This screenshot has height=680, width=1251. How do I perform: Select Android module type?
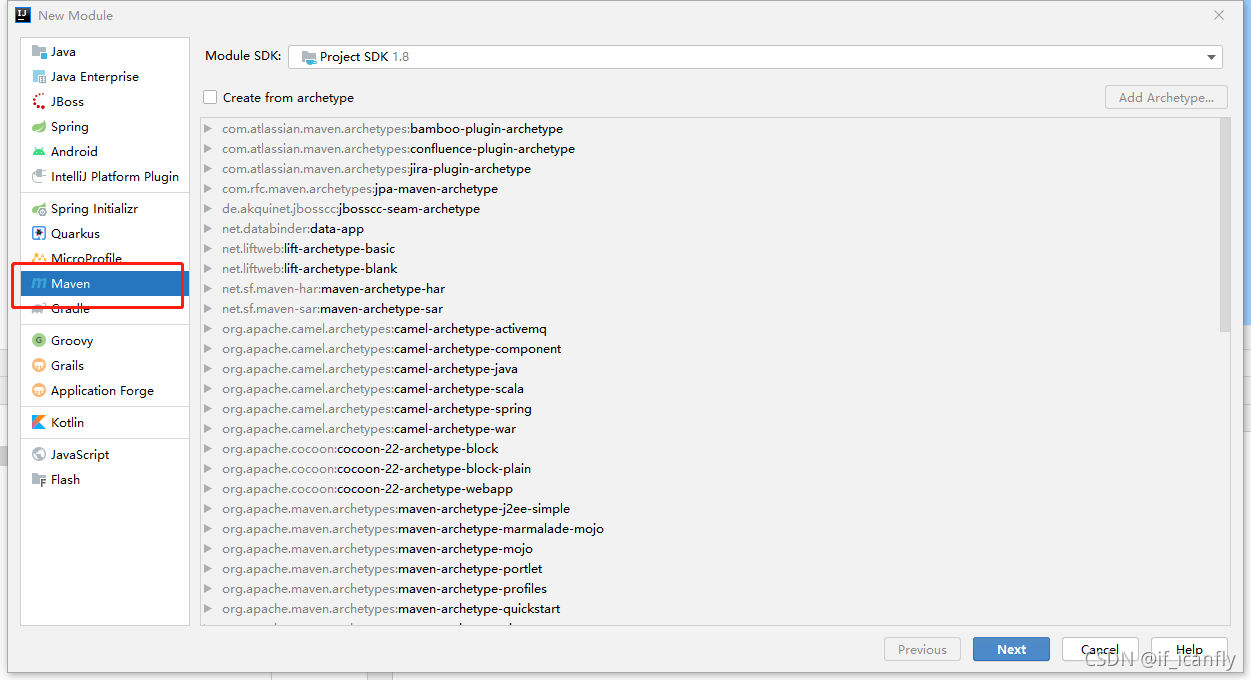[x=105, y=152]
